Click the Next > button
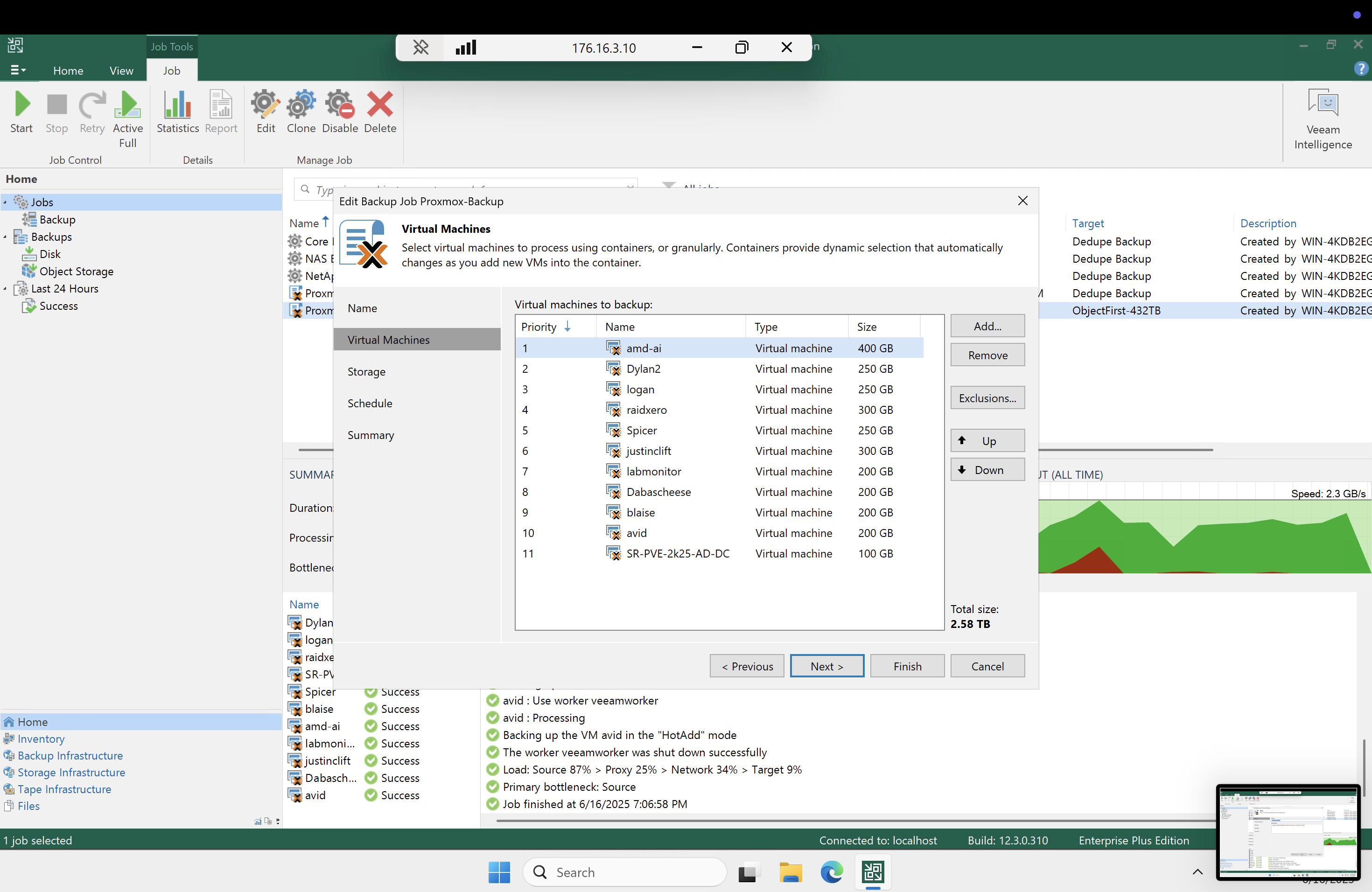1372x892 pixels. pos(826,666)
